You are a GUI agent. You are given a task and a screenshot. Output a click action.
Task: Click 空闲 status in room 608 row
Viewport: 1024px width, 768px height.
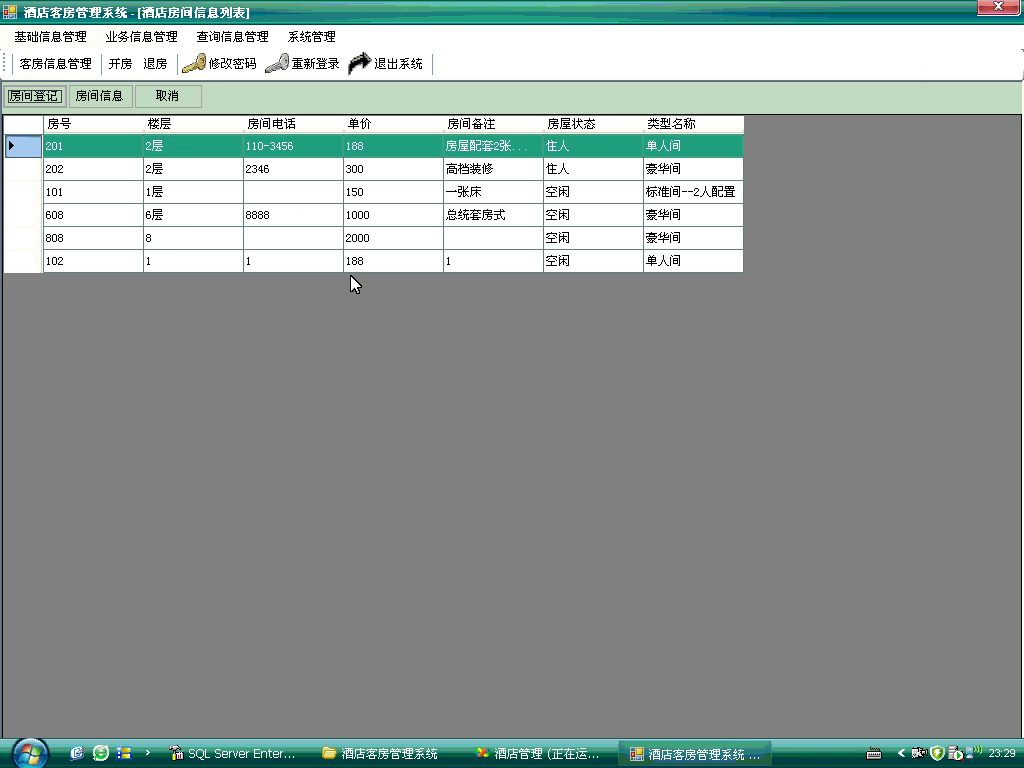(593, 215)
